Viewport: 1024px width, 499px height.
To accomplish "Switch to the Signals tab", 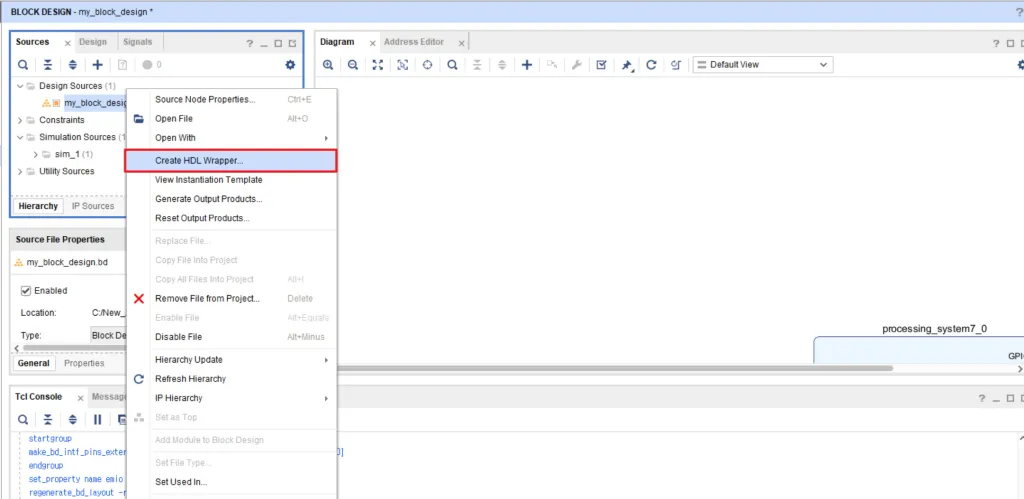I will pyautogui.click(x=137, y=42).
